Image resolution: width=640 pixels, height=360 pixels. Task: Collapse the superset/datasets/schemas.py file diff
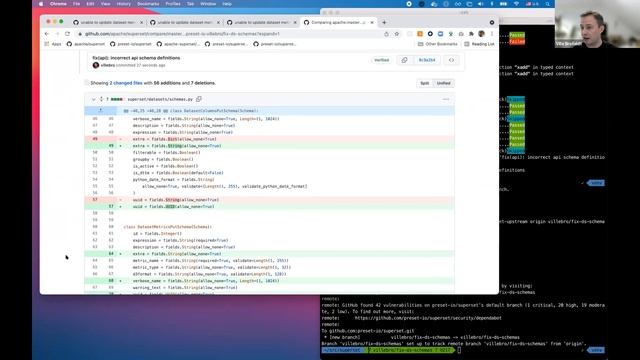tap(93, 99)
